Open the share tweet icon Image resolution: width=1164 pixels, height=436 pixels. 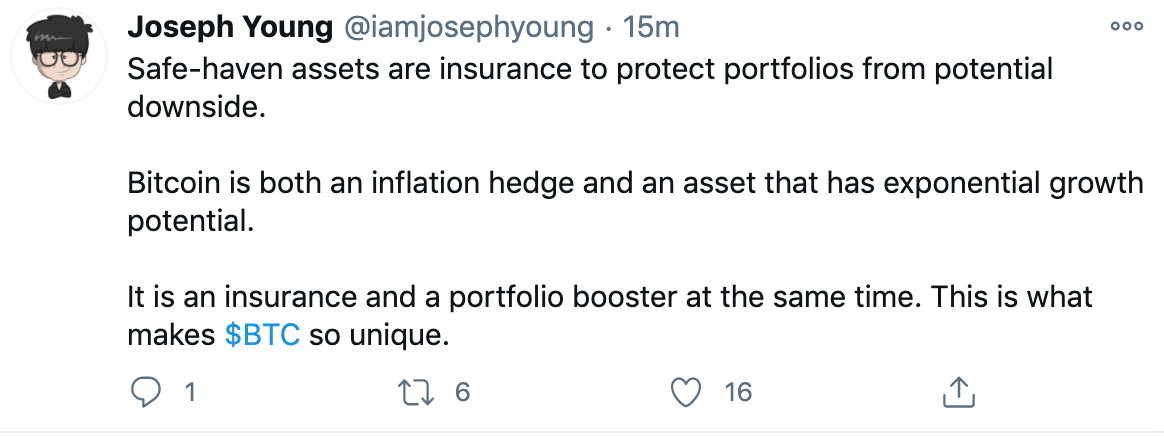(958, 392)
